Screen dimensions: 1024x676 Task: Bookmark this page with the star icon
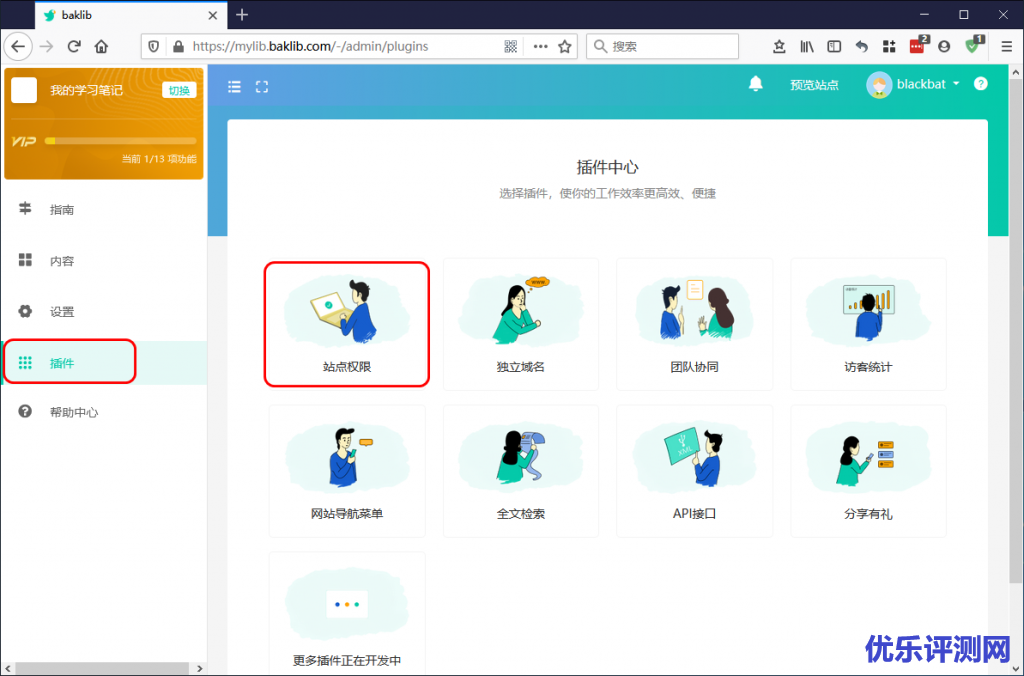click(565, 46)
